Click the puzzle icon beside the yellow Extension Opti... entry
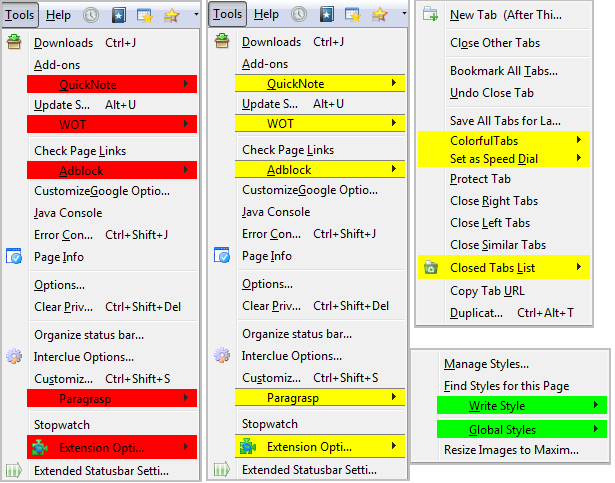The height and width of the screenshot is (483, 615). (x=248, y=447)
